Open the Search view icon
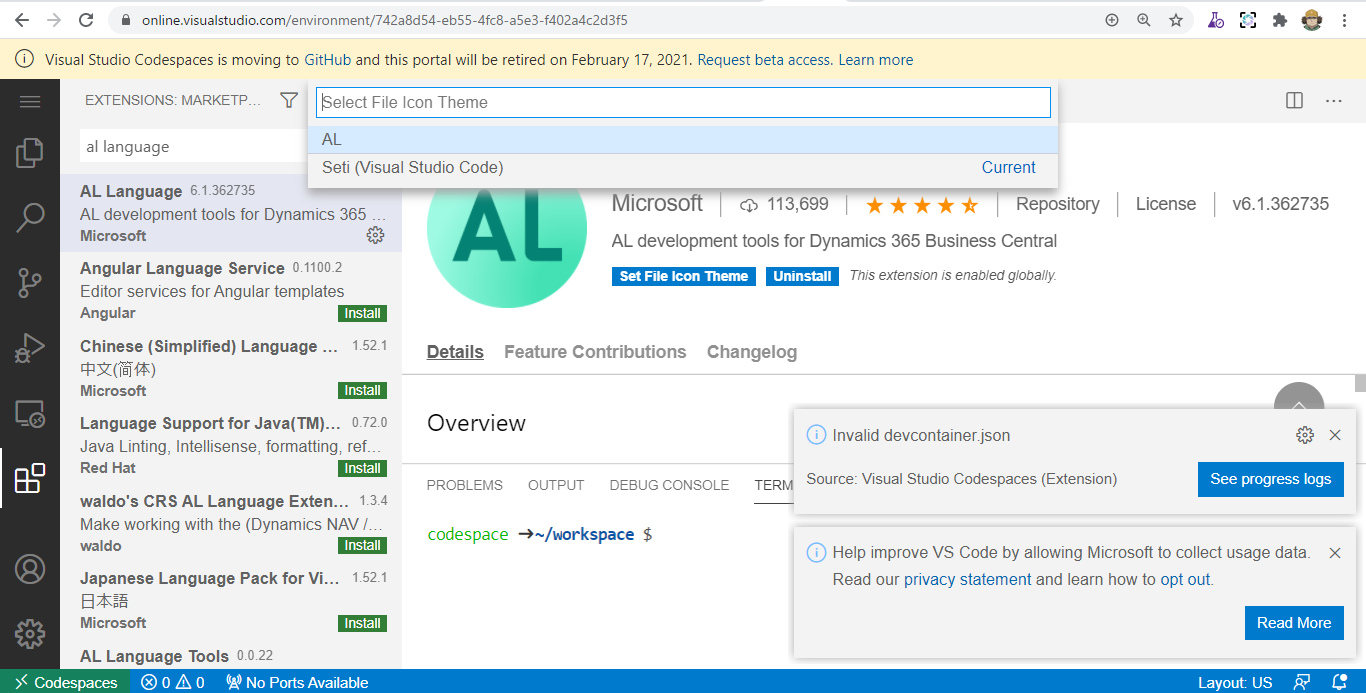The width and height of the screenshot is (1366, 693). pyautogui.click(x=30, y=217)
